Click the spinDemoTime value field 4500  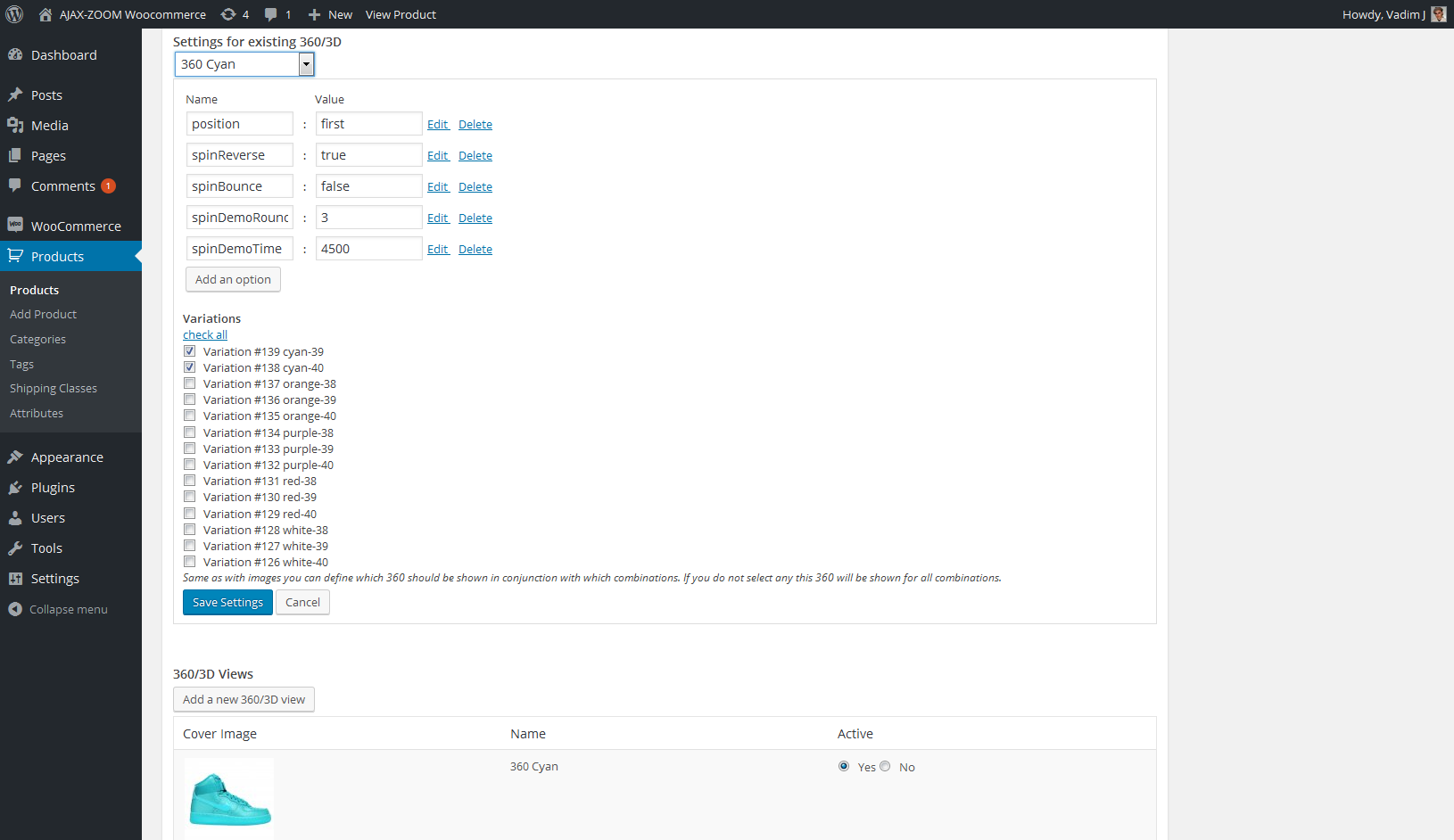point(368,249)
